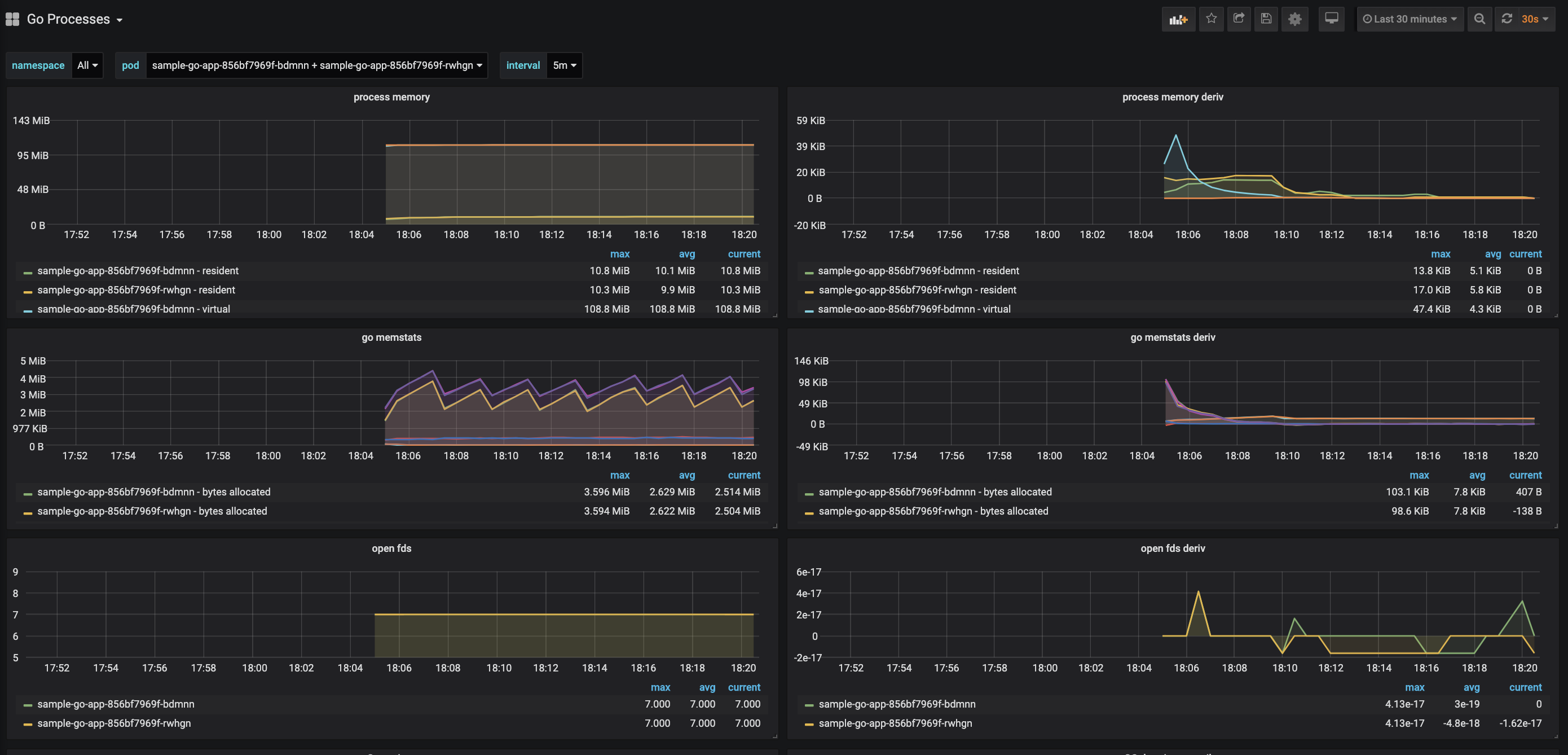The width and height of the screenshot is (1568, 755).
Task: Open Grafana dashboard grid icon
Action: 12,19
